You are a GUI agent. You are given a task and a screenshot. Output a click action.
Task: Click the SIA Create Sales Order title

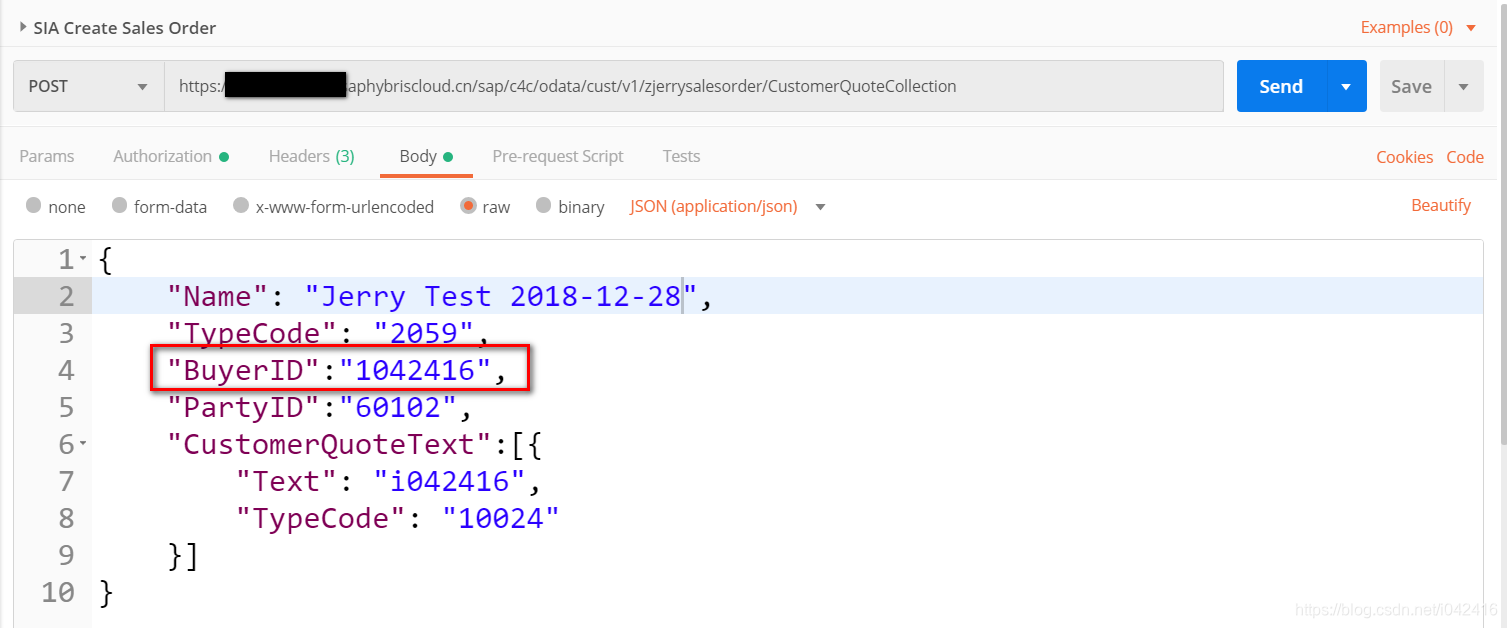(x=125, y=28)
